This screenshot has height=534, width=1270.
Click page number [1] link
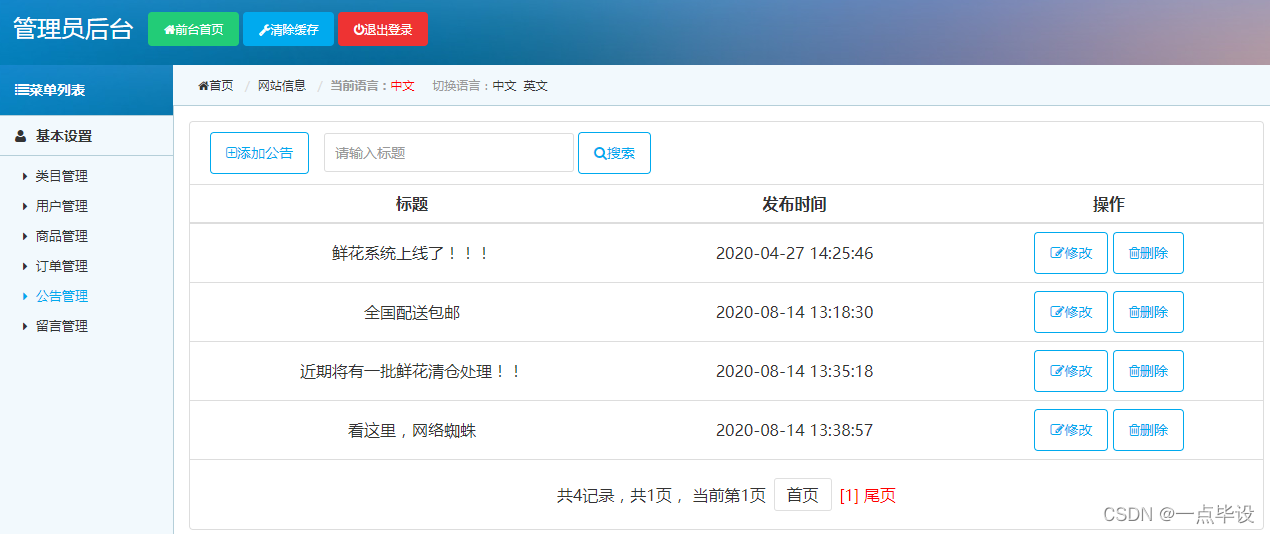pyautogui.click(x=849, y=495)
